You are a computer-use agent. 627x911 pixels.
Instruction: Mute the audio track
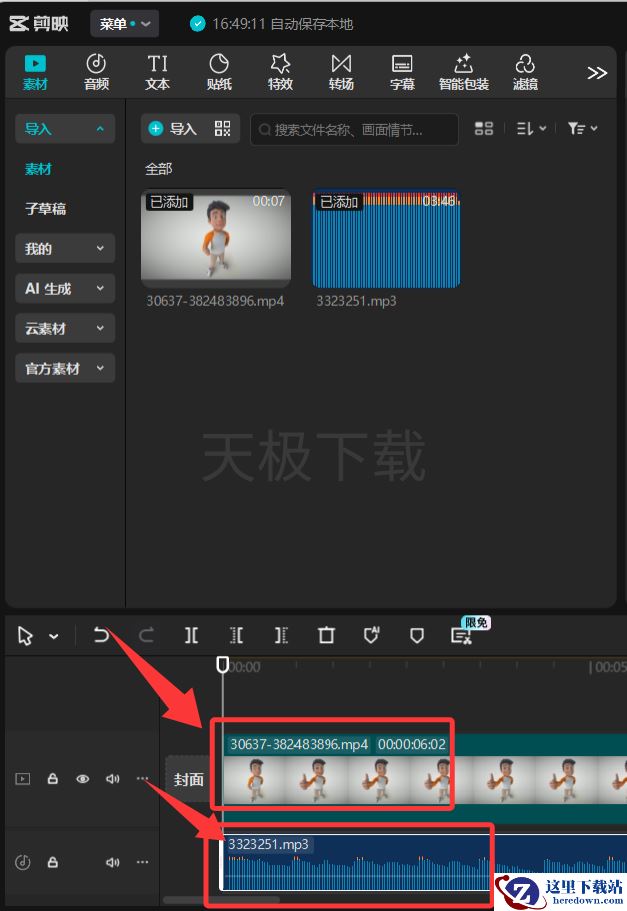112,862
